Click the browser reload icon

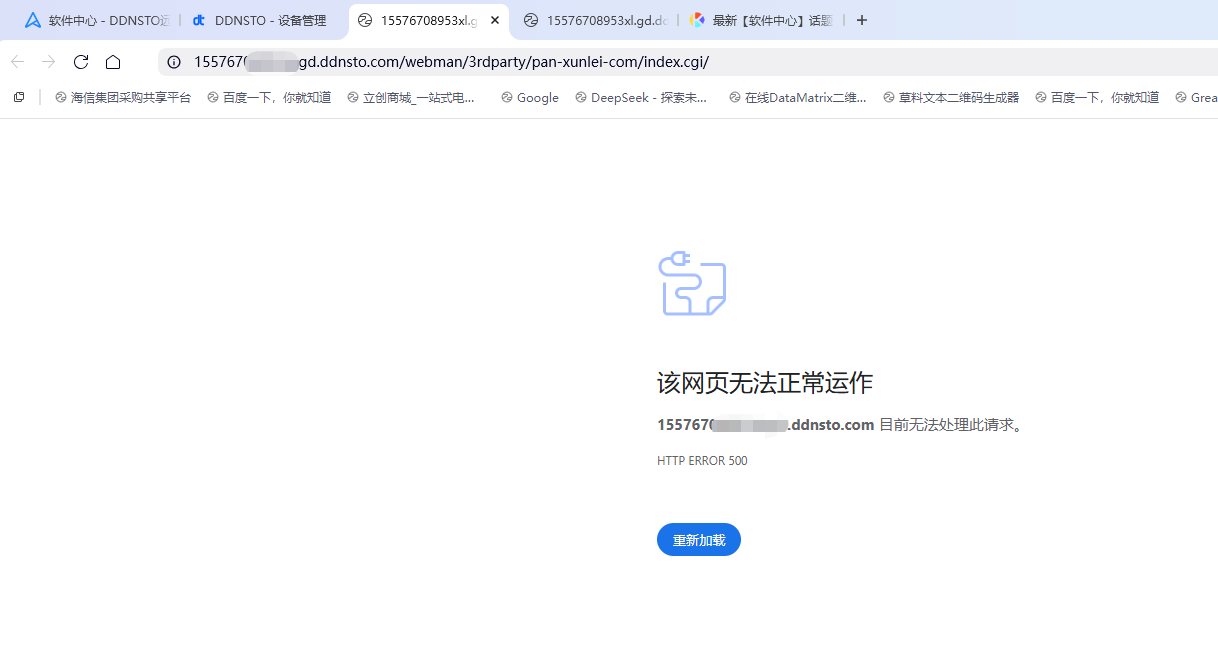pyautogui.click(x=81, y=62)
